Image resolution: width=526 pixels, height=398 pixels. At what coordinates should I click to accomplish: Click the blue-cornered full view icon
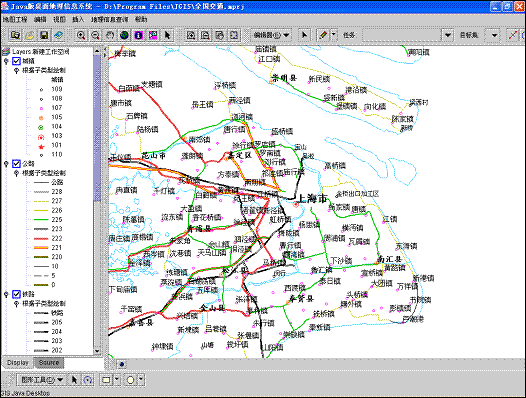point(234,35)
